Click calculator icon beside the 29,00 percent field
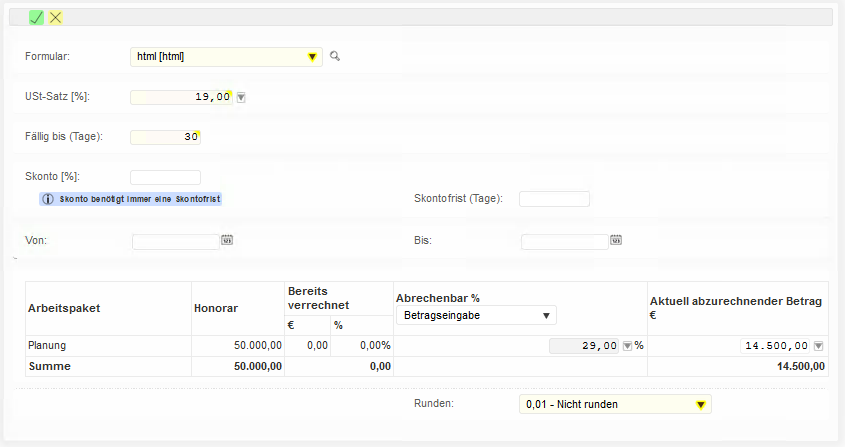 pos(627,346)
